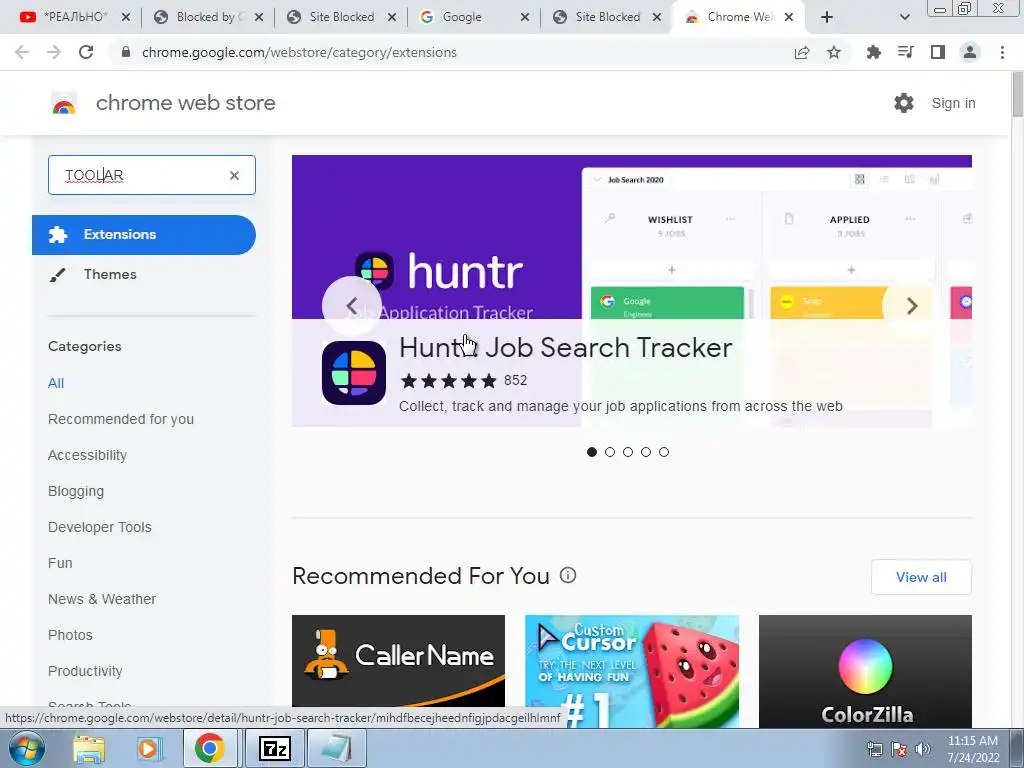Image resolution: width=1024 pixels, height=768 pixels.
Task: Click the address bar URL
Action: (299, 52)
